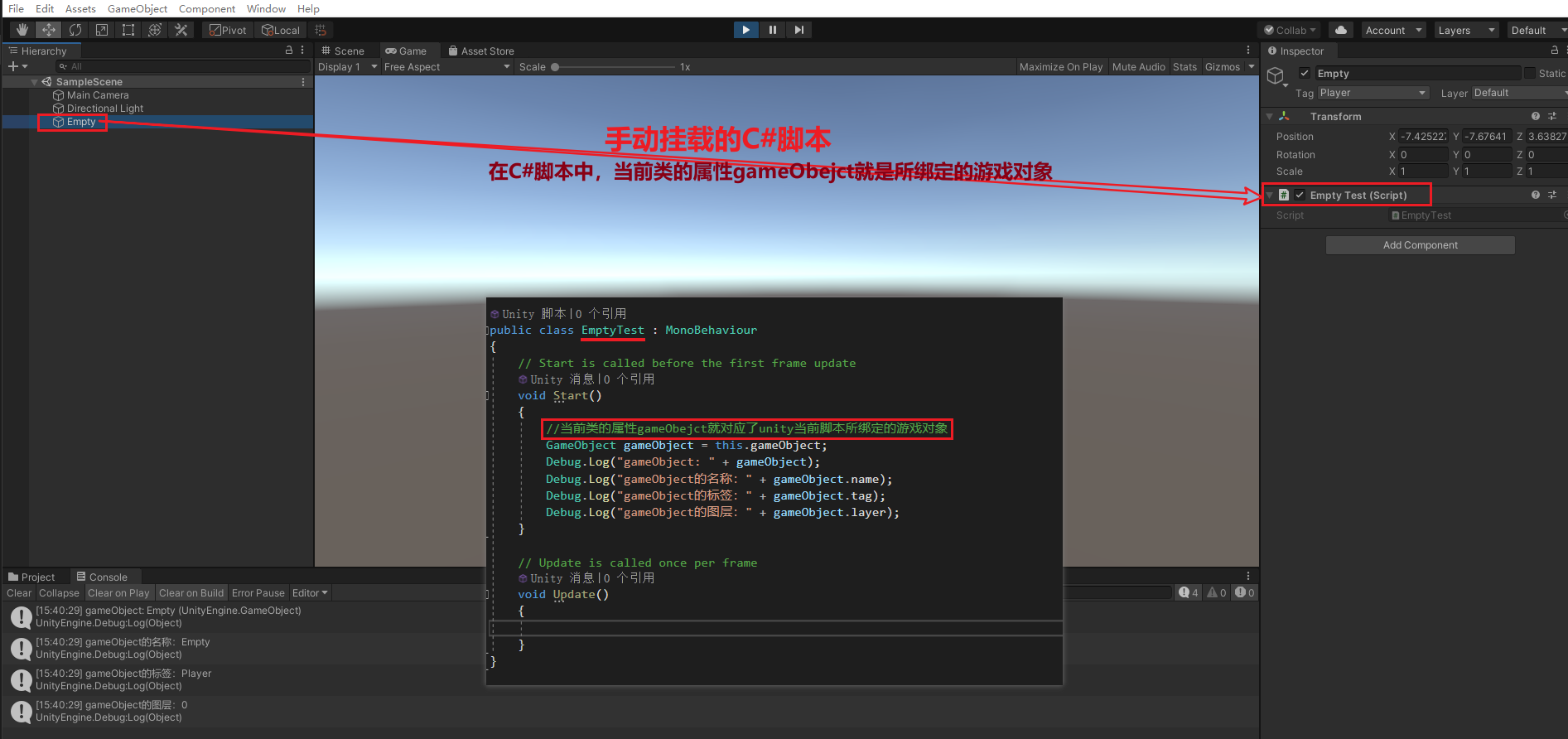
Task: Click the Add Component button
Action: [x=1420, y=245]
